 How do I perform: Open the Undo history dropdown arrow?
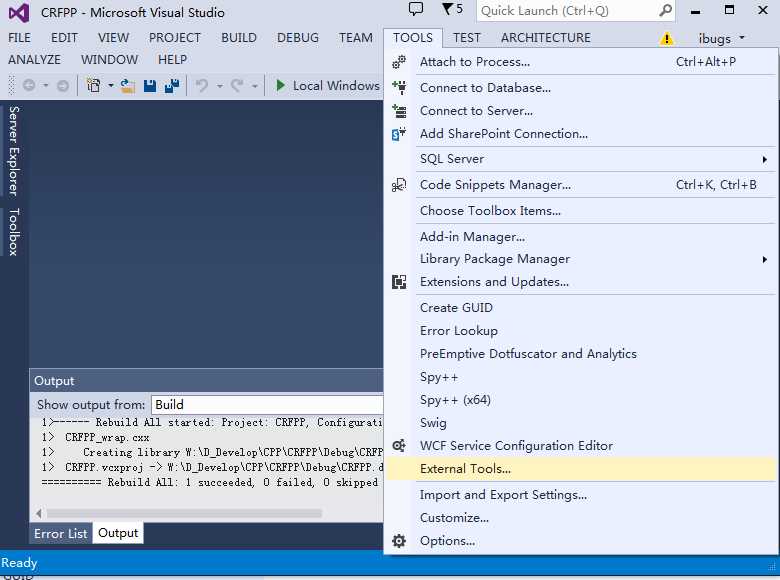[x=219, y=86]
